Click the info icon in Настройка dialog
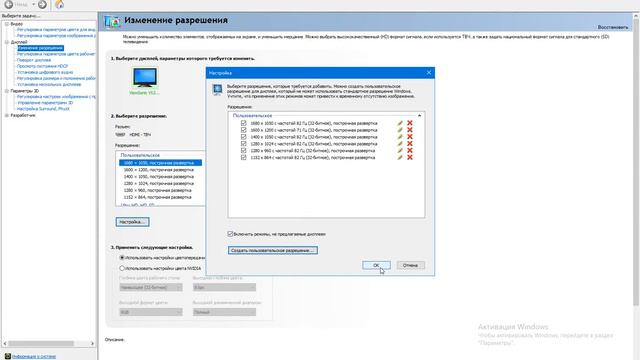The width and height of the screenshot is (640, 360). pos(217,89)
